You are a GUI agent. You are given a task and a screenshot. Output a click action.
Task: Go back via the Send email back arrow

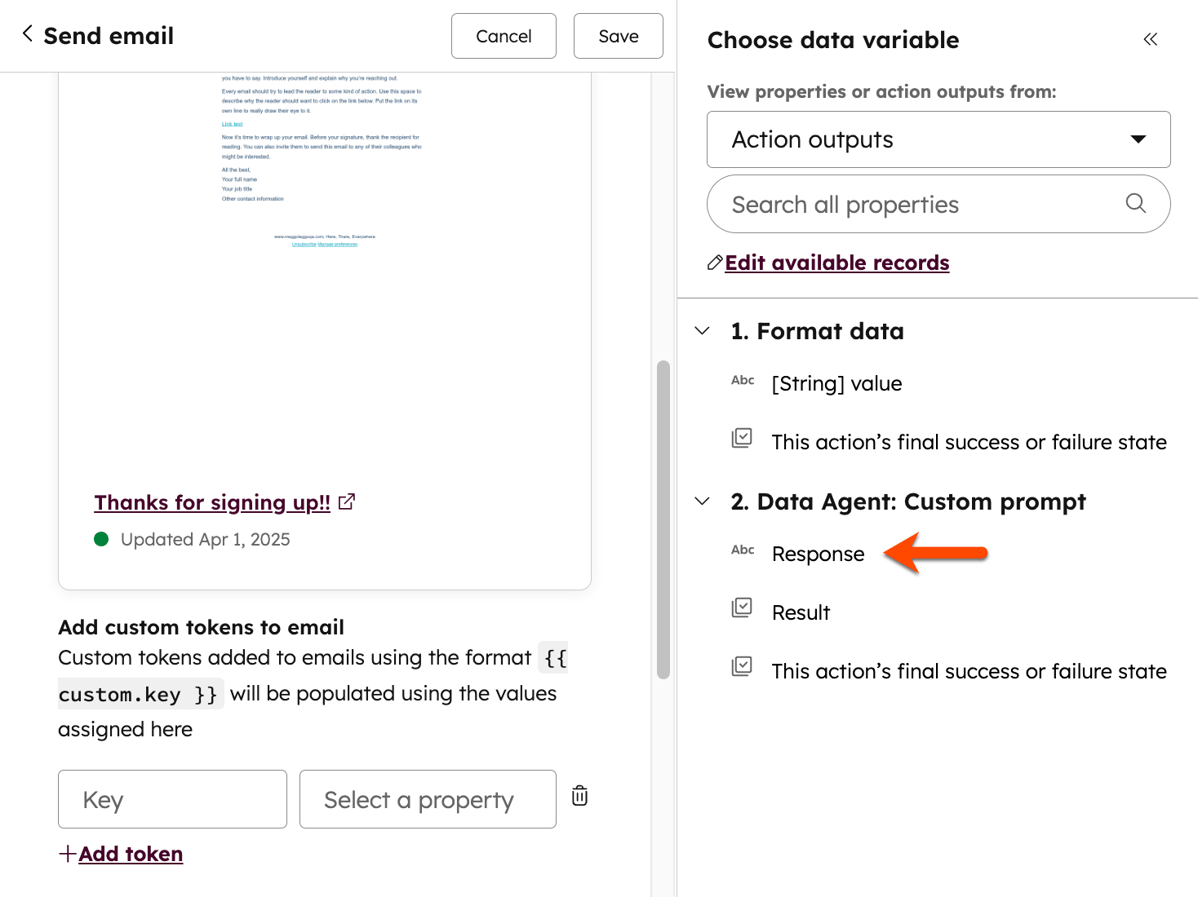coord(24,35)
